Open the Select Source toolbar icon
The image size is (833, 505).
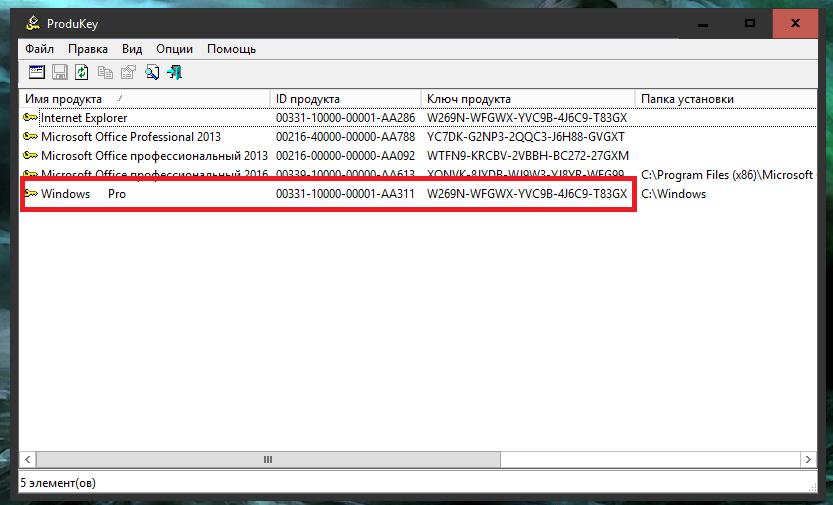pyautogui.click(x=37, y=72)
